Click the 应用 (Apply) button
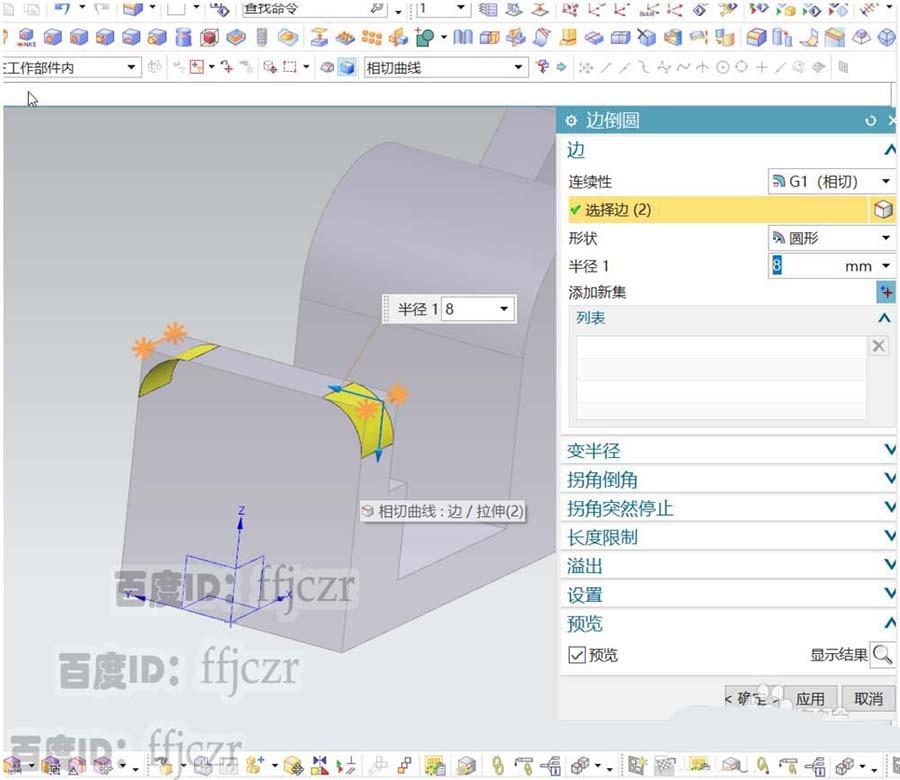This screenshot has height=780, width=900. click(812, 698)
